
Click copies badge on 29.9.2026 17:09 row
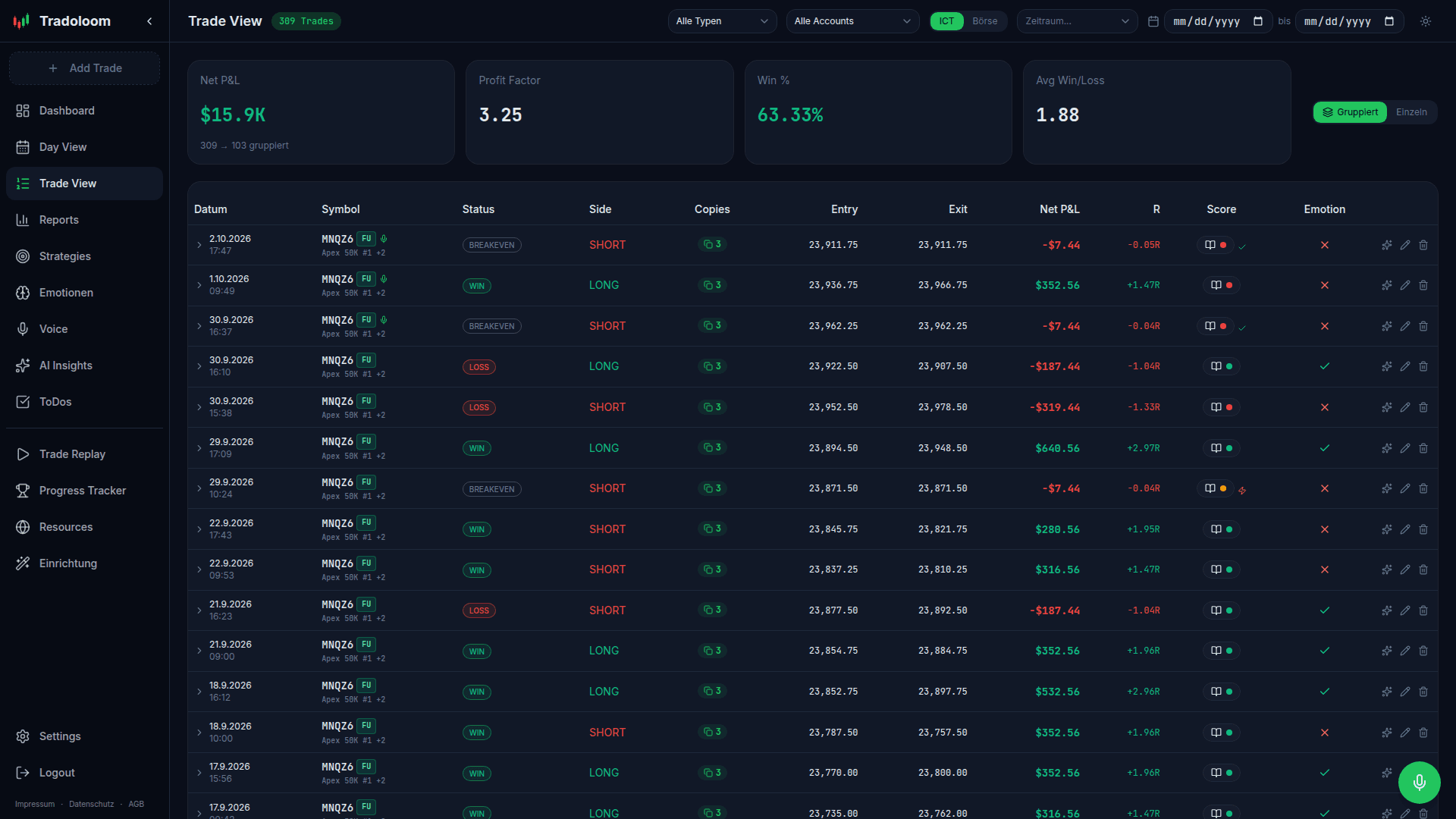712,448
